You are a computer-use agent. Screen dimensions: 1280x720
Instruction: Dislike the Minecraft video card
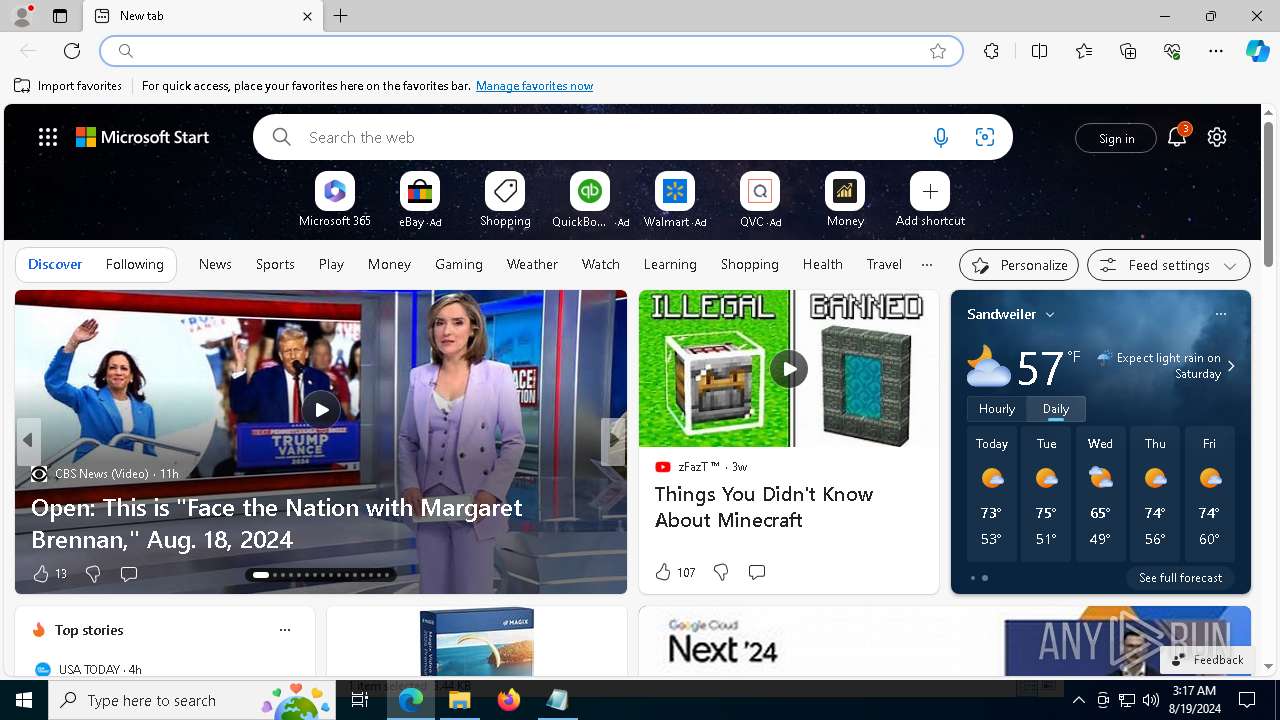point(721,572)
